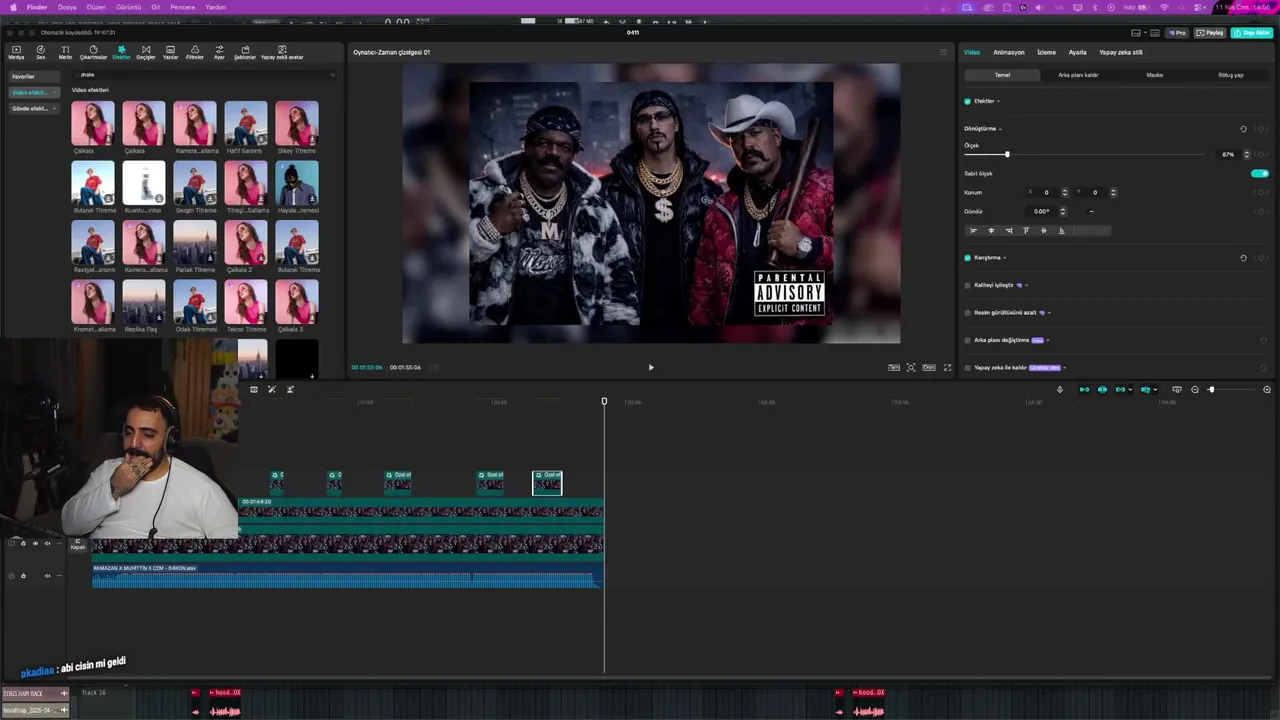Align clip to horizontal center
The width and height of the screenshot is (1280, 720).
point(991,230)
